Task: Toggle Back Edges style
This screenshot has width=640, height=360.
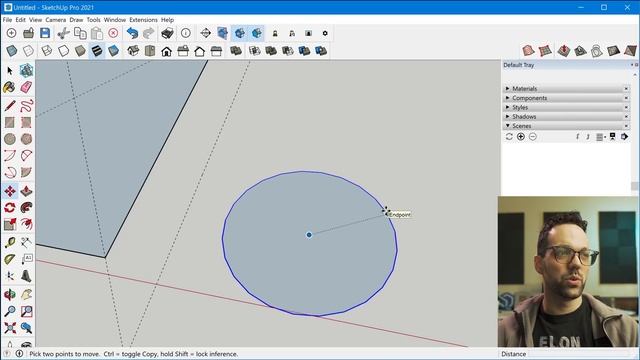Action: pos(28,51)
